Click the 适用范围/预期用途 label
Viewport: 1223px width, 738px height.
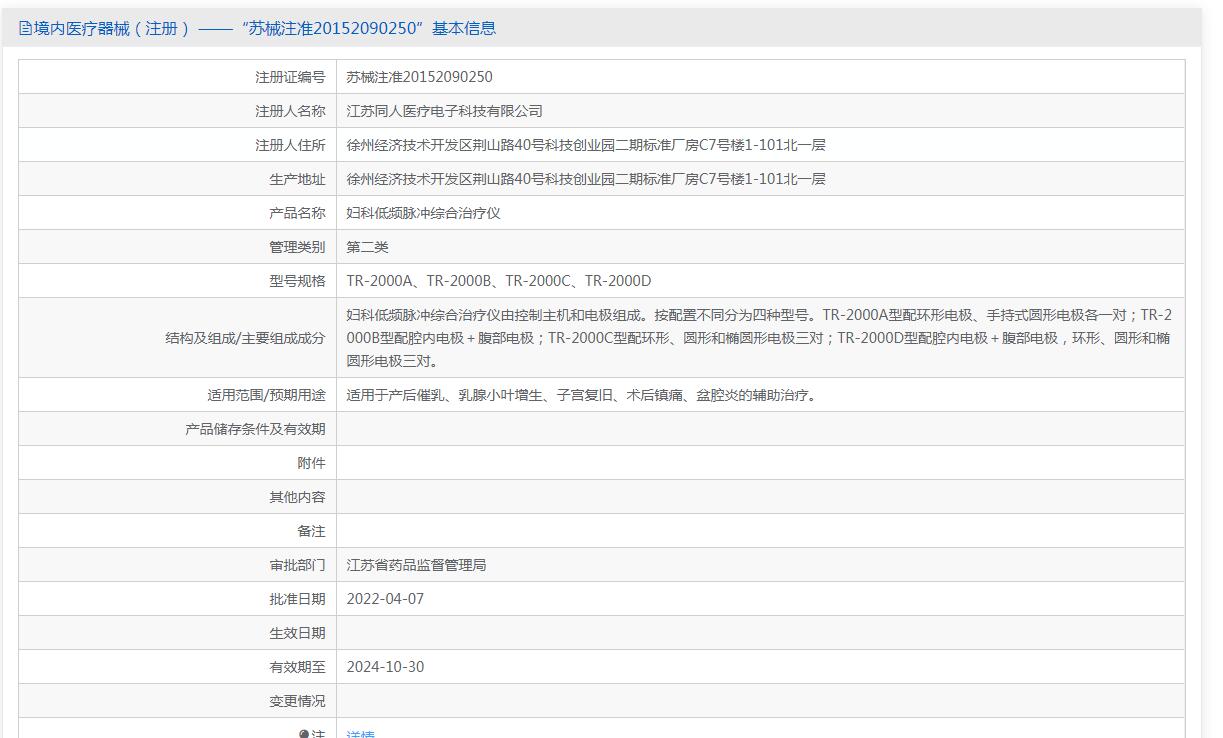point(266,395)
